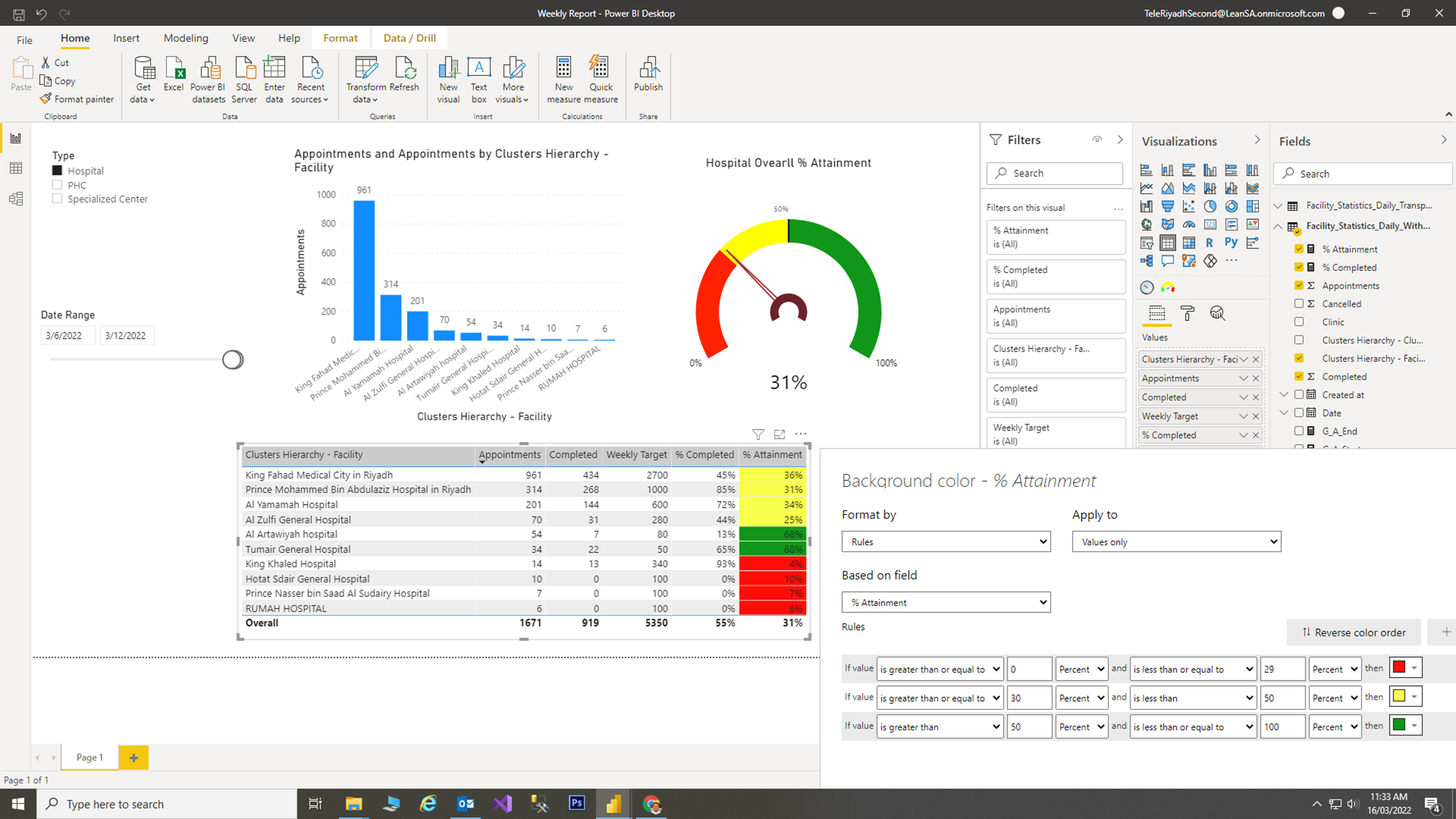
Task: Check the Specialized Center slicer option
Action: tap(57, 199)
